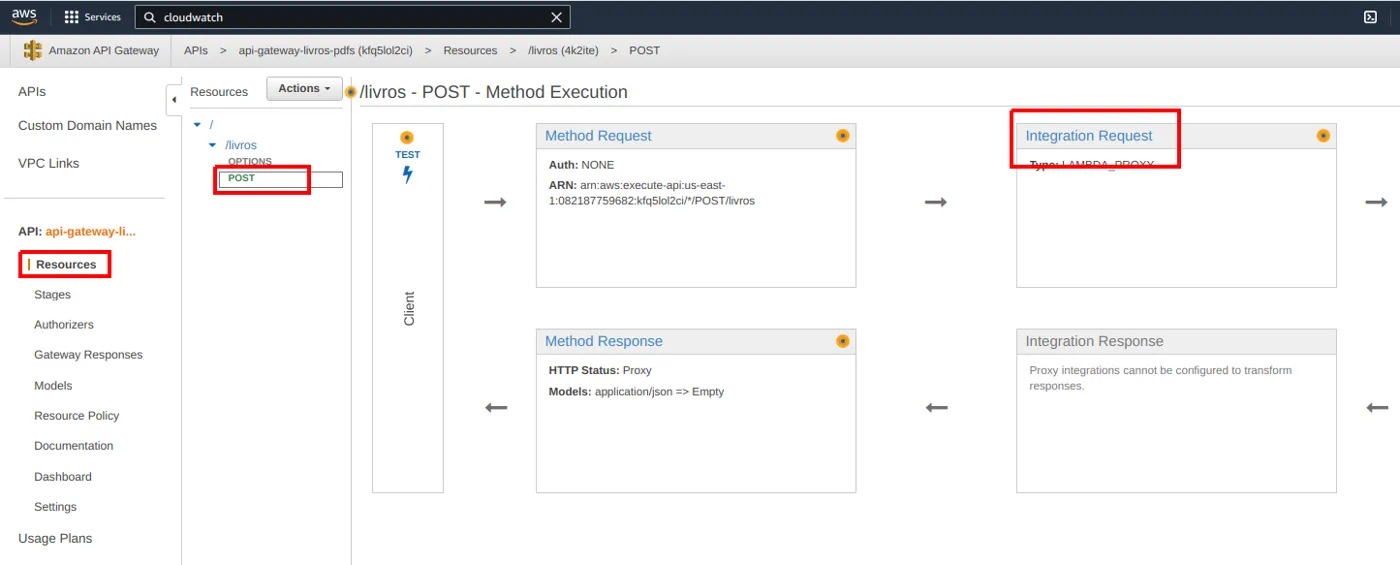Open Authorizers in the sidebar
The height and width of the screenshot is (565, 1400).
pyautogui.click(x=64, y=325)
